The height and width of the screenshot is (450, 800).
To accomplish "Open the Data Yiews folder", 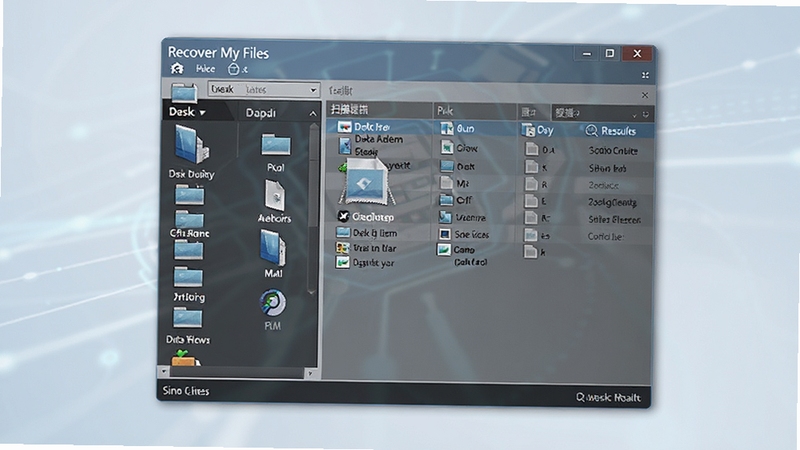I will (x=188, y=318).
